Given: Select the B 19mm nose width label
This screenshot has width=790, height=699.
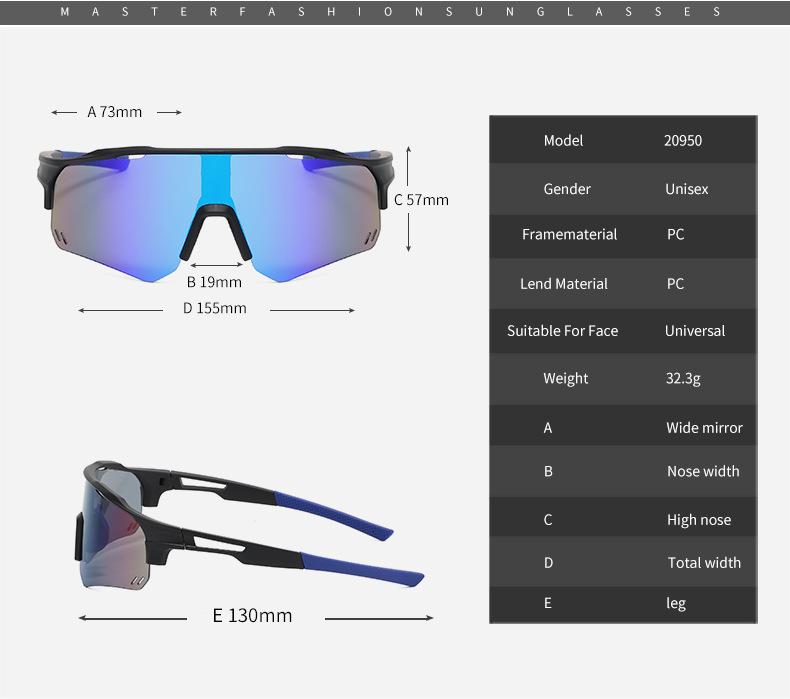Looking at the screenshot, I should (x=214, y=282).
